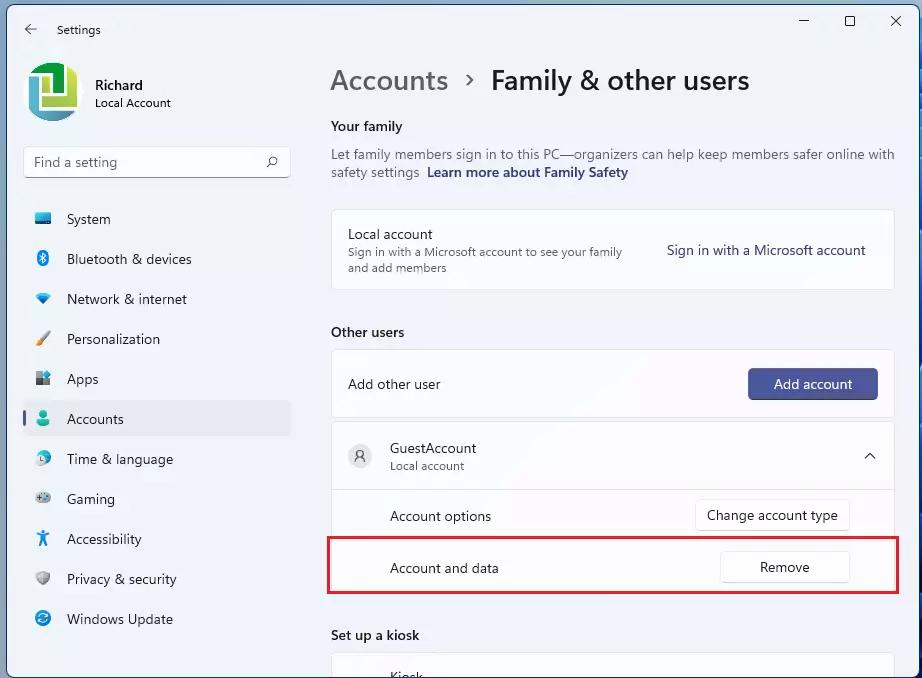Click Change account type button
922x678 pixels.
click(x=772, y=515)
